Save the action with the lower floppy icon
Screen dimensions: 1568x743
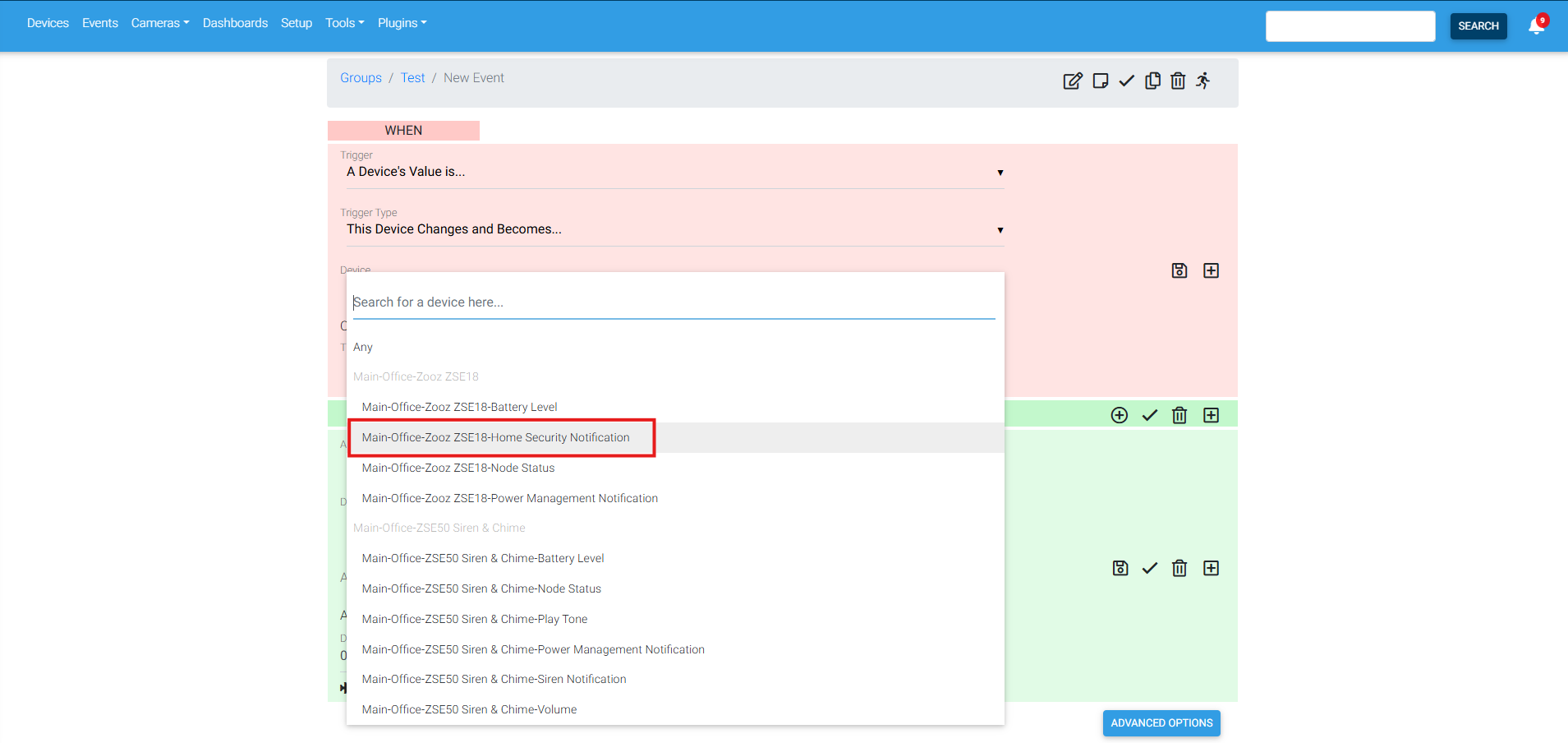coord(1120,568)
